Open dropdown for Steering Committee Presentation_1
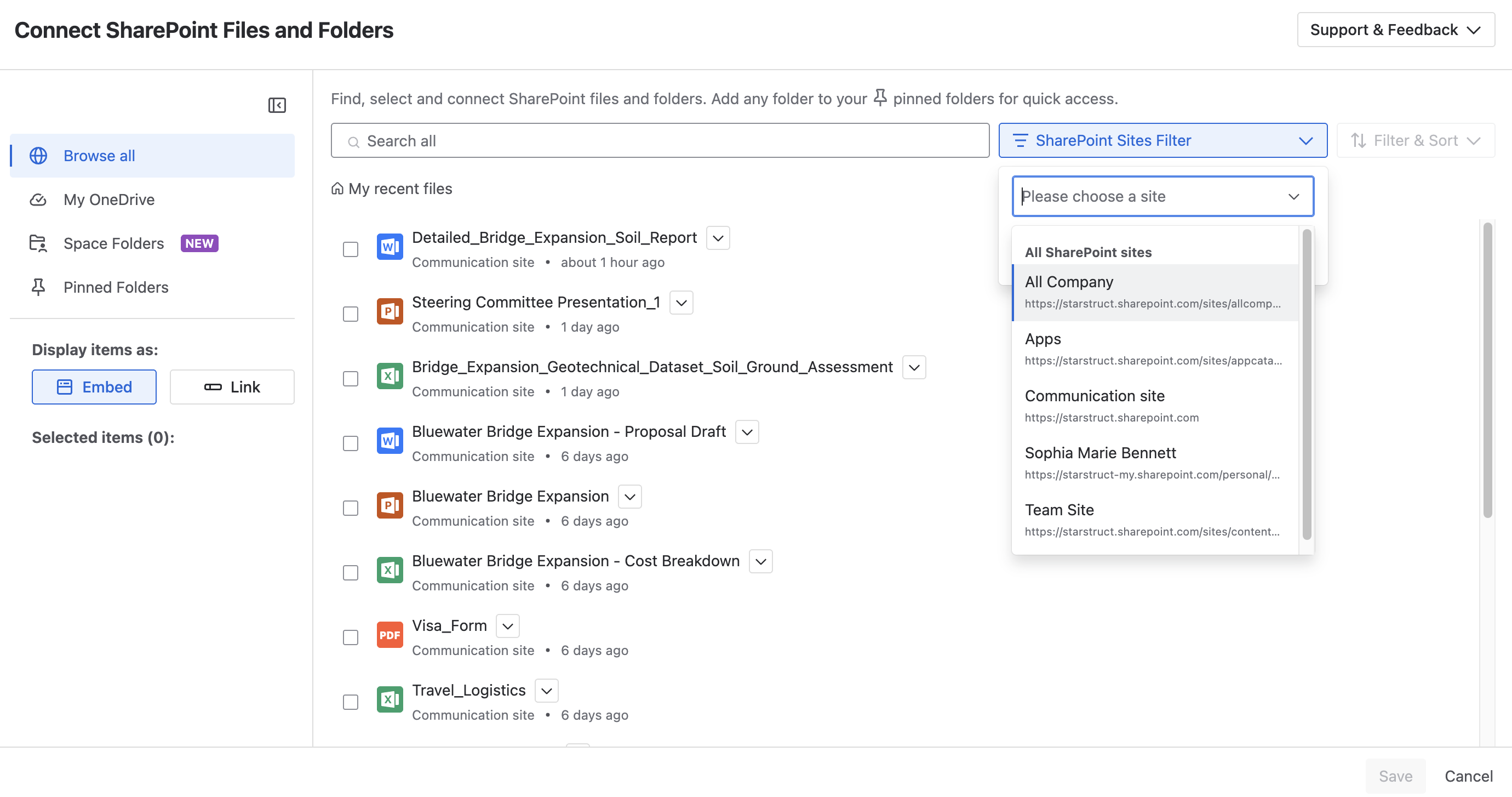The width and height of the screenshot is (1512, 797). [681, 303]
